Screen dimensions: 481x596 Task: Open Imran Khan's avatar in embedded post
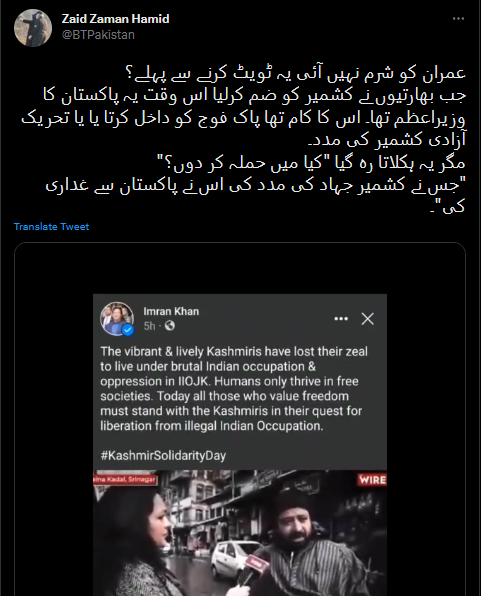point(117,319)
